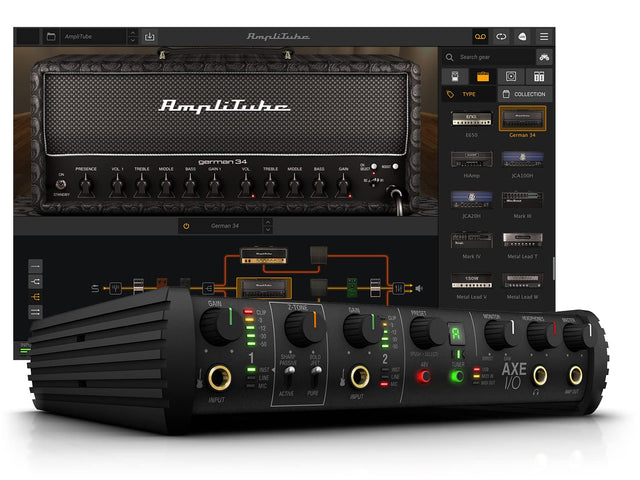640x480 pixels.
Task: Switch to the amp gear tab
Action: 483,76
